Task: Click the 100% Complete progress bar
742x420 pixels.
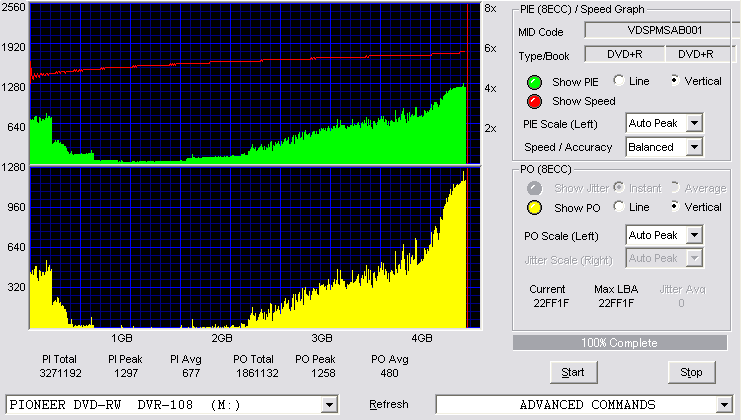Action: (x=619, y=343)
